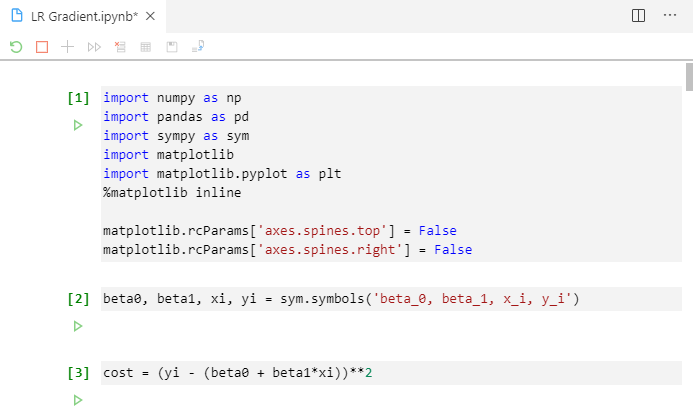The height and width of the screenshot is (415, 693).
Task: Open the variable explorer table icon
Action: [x=146, y=47]
